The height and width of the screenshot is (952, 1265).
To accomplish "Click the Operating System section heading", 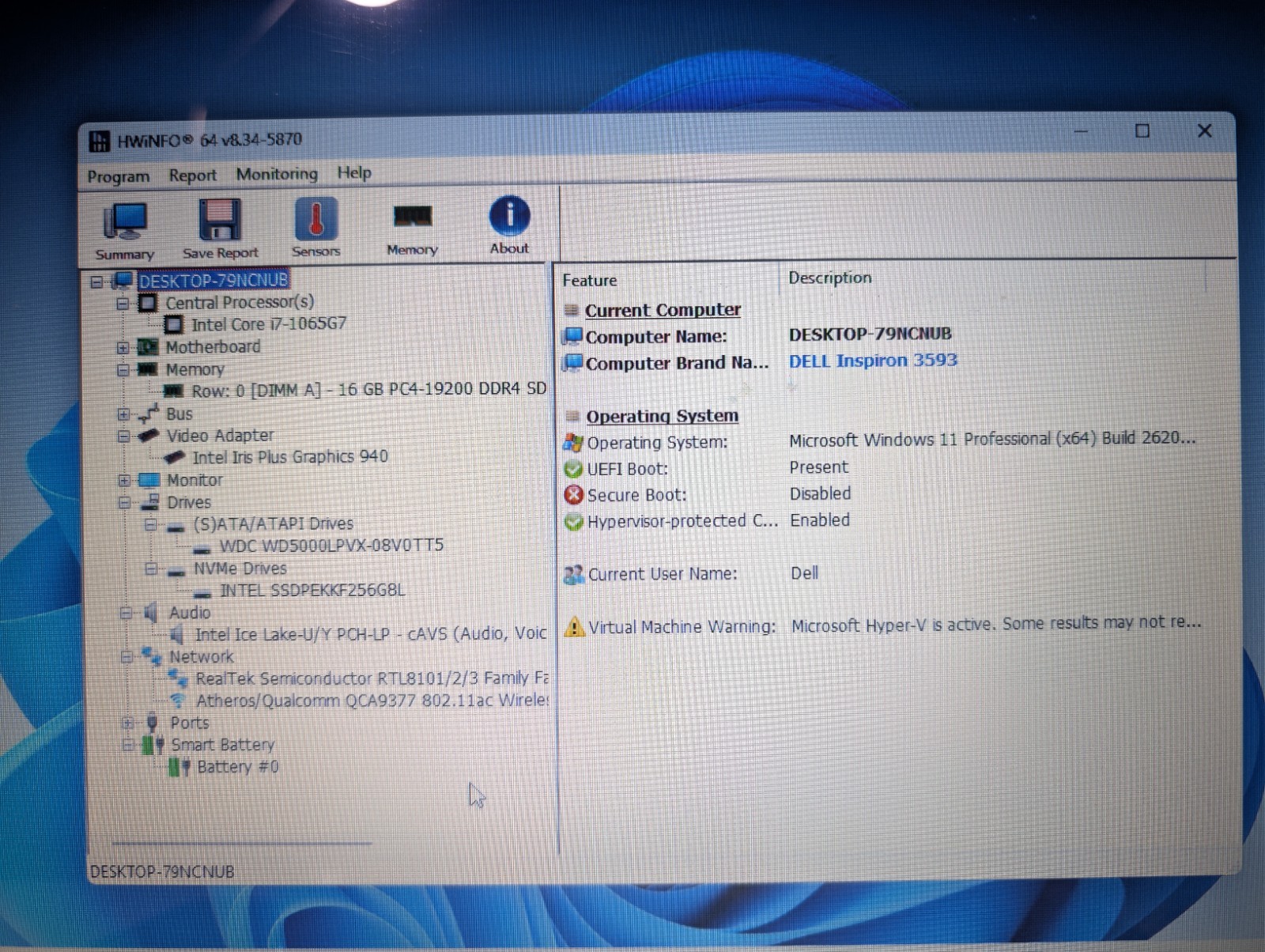I will pos(662,416).
